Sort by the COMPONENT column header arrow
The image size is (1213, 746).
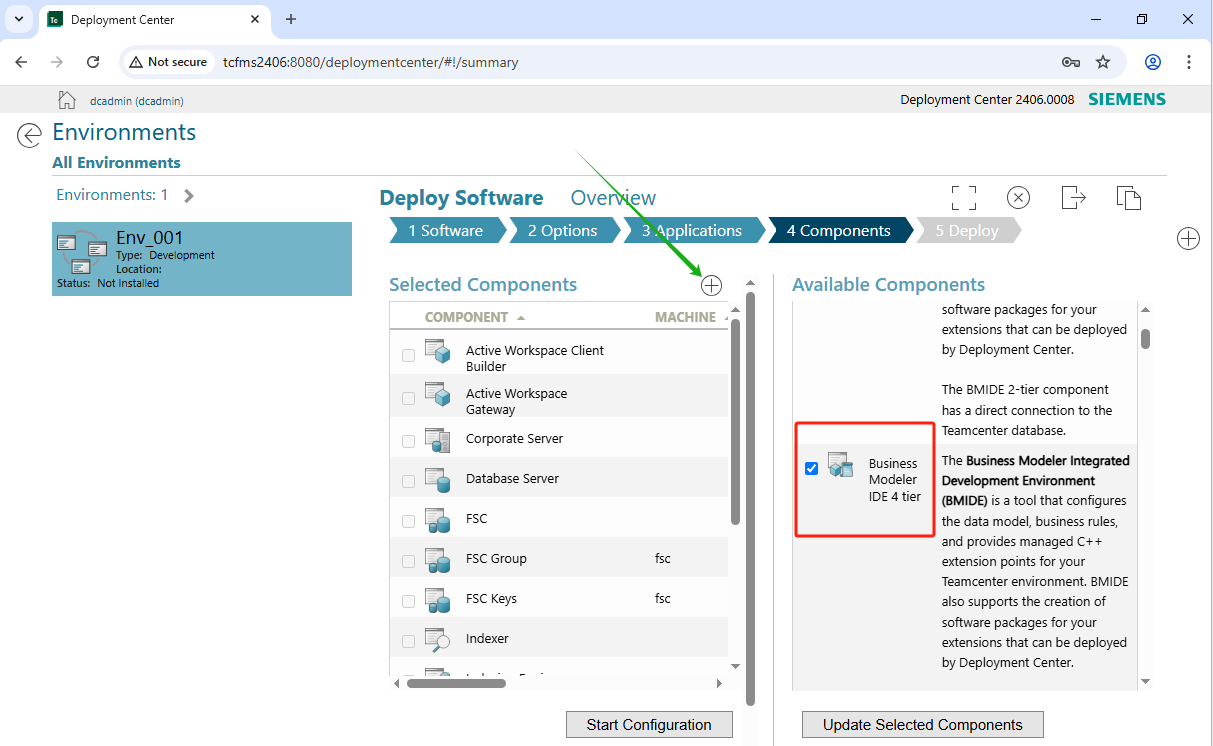click(x=521, y=318)
